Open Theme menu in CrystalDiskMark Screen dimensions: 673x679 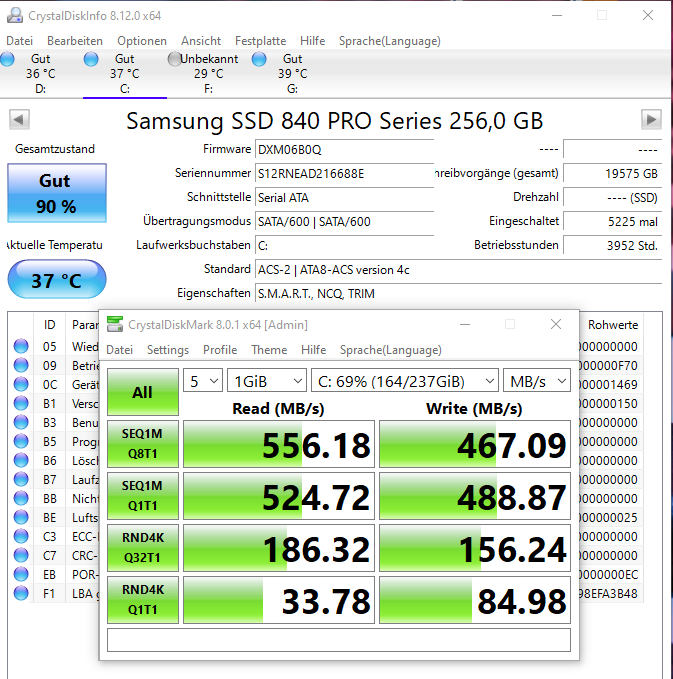pos(269,349)
